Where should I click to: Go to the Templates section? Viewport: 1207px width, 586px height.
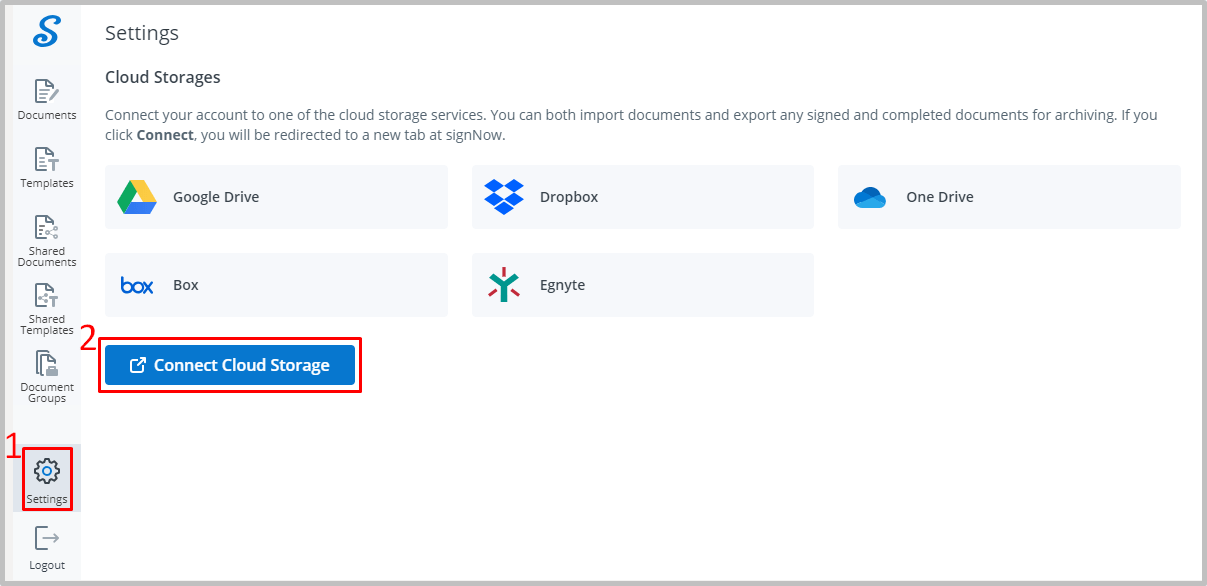47,167
